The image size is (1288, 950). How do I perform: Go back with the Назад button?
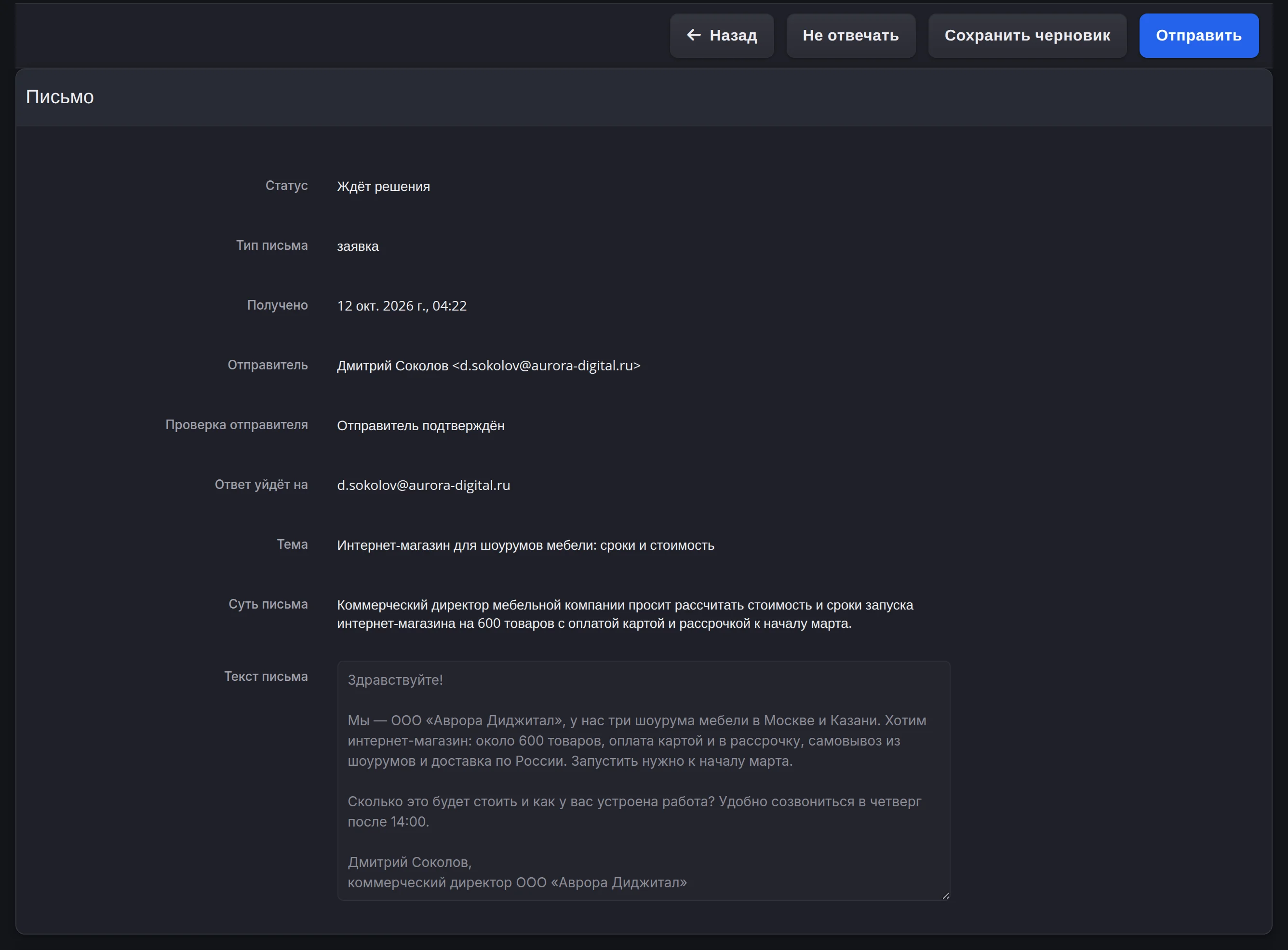coord(721,36)
